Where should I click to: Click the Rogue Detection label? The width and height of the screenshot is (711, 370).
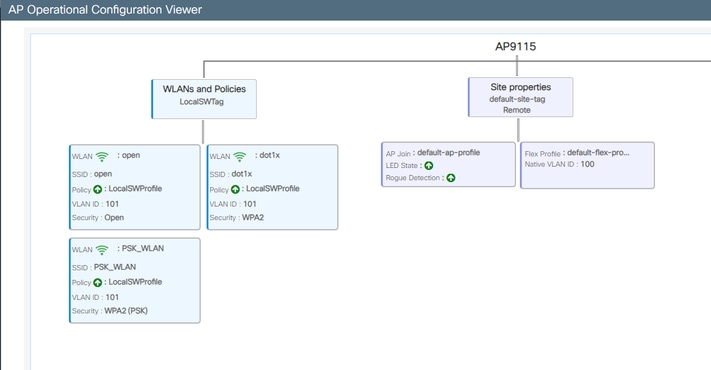(x=413, y=178)
